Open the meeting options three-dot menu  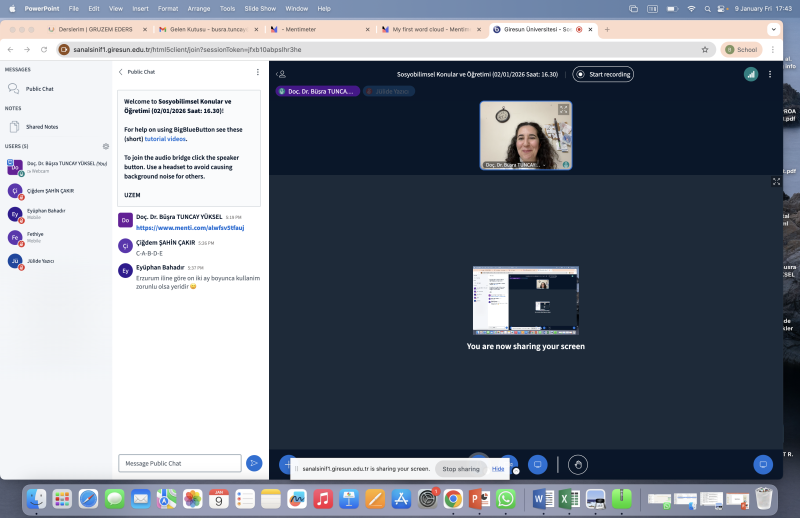coord(770,74)
